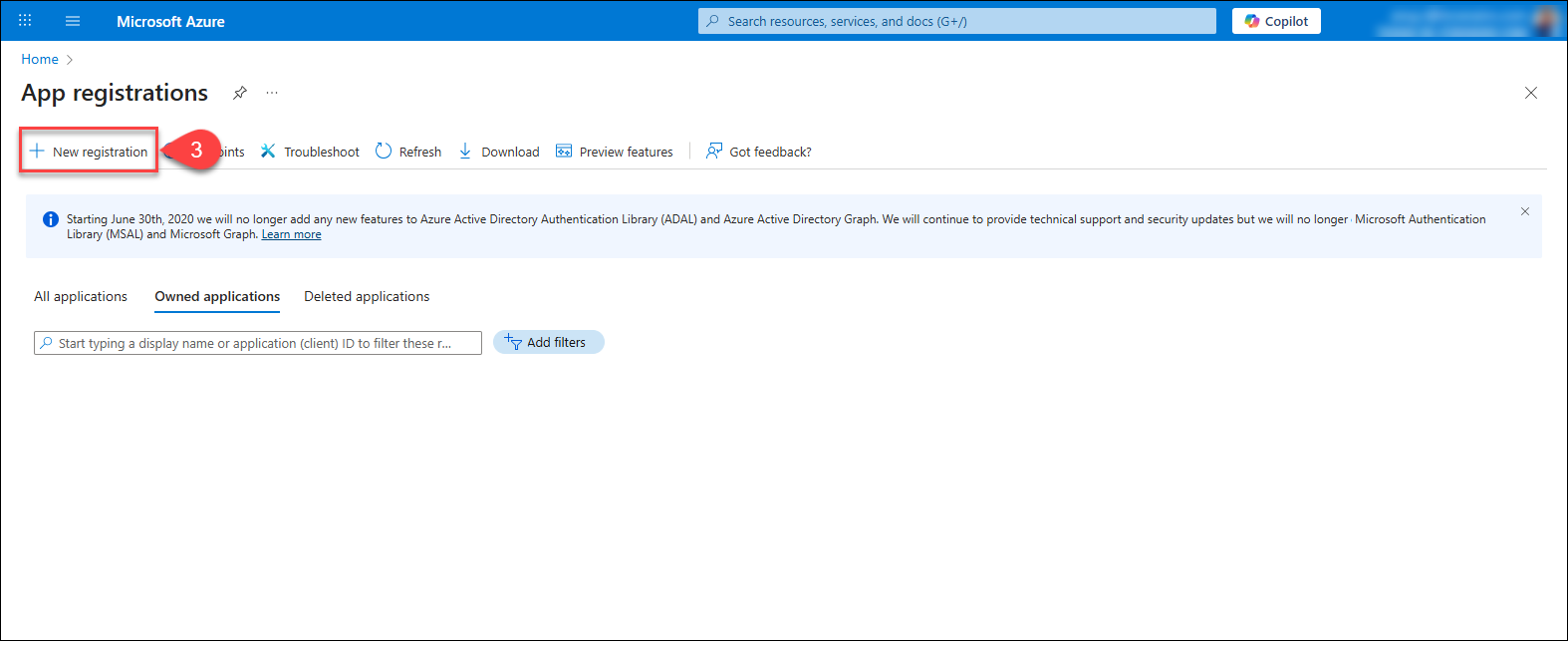The width and height of the screenshot is (1568, 646).
Task: Download the app registrations list
Action: [499, 152]
